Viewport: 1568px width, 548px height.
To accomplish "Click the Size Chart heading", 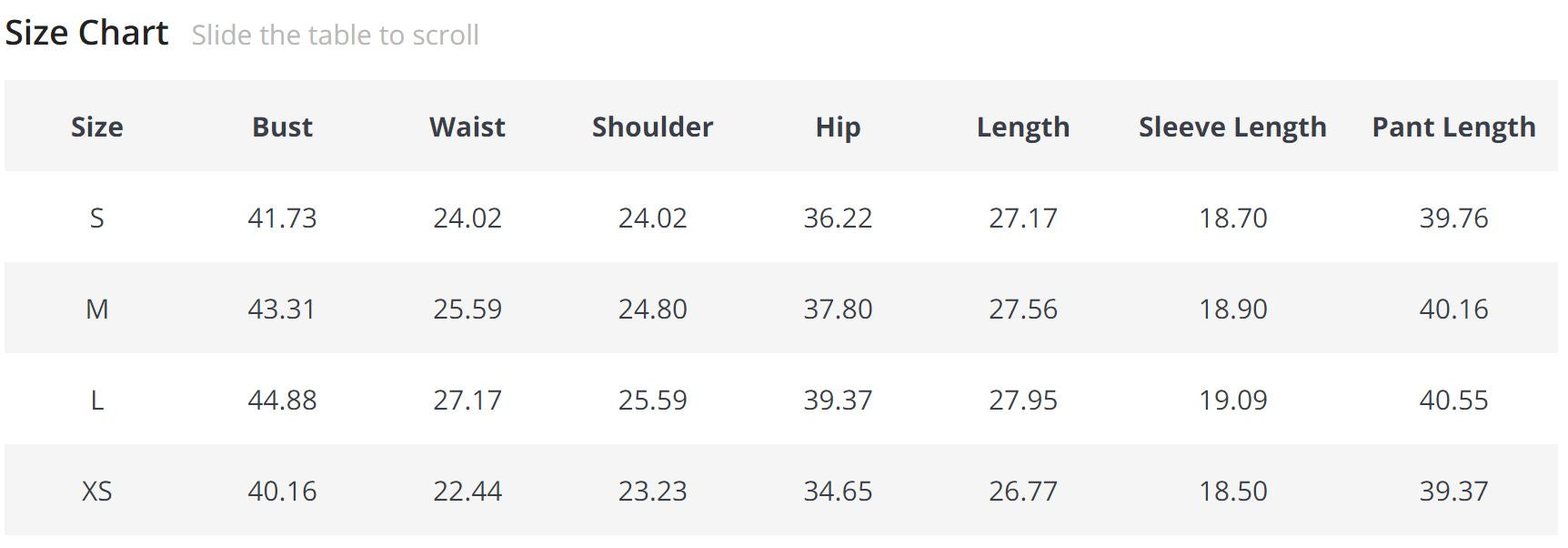I will click(x=86, y=33).
